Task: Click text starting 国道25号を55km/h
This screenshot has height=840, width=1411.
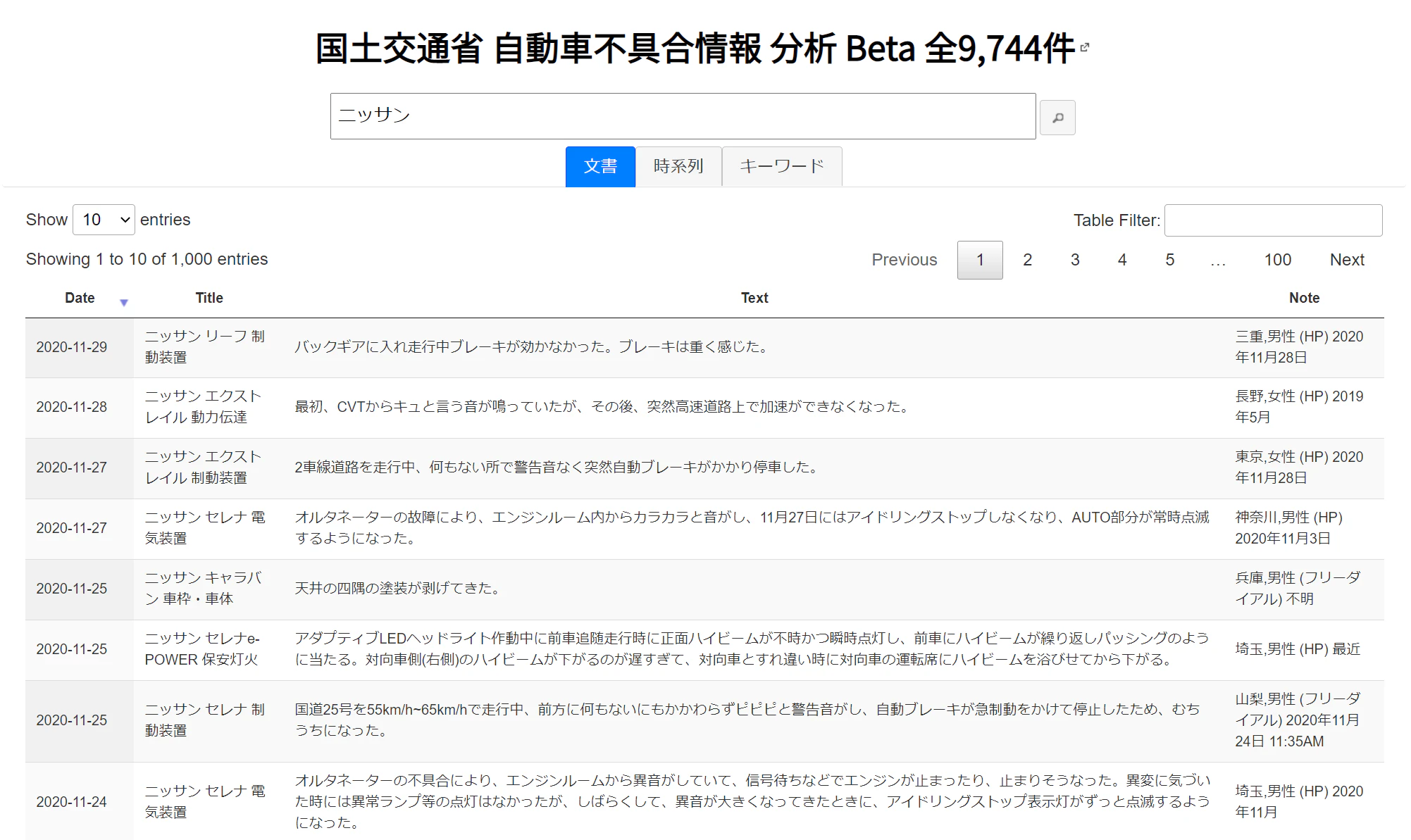Action: [747, 720]
